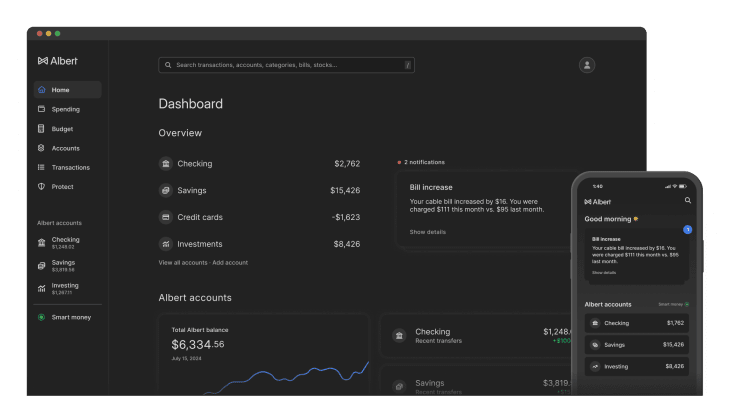Open the 2 notifications indicator

tap(421, 162)
